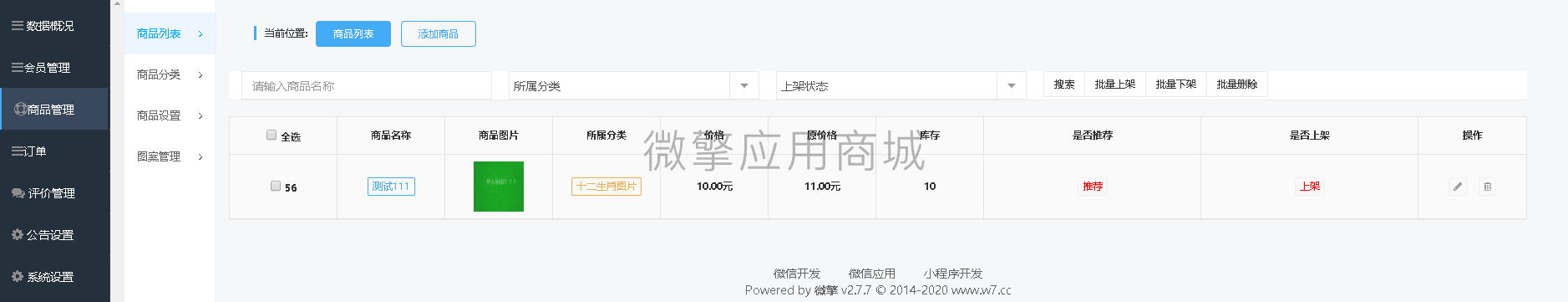Click the edit pencil icon for product 56
The width and height of the screenshot is (1568, 302).
coord(1458,187)
